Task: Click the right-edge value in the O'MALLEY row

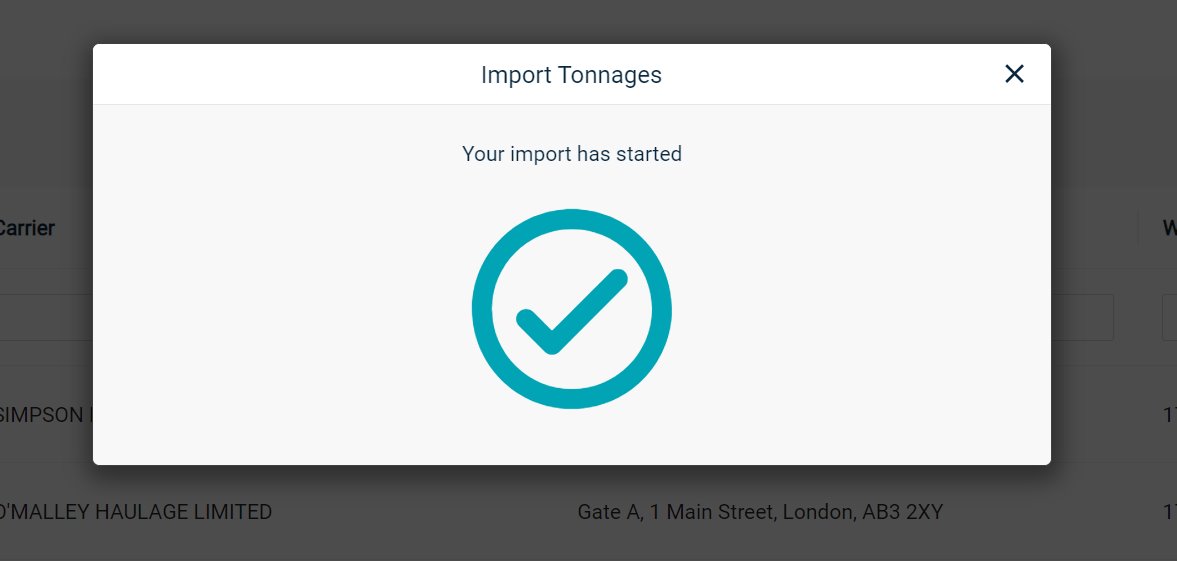Action: pyautogui.click(x=1169, y=512)
